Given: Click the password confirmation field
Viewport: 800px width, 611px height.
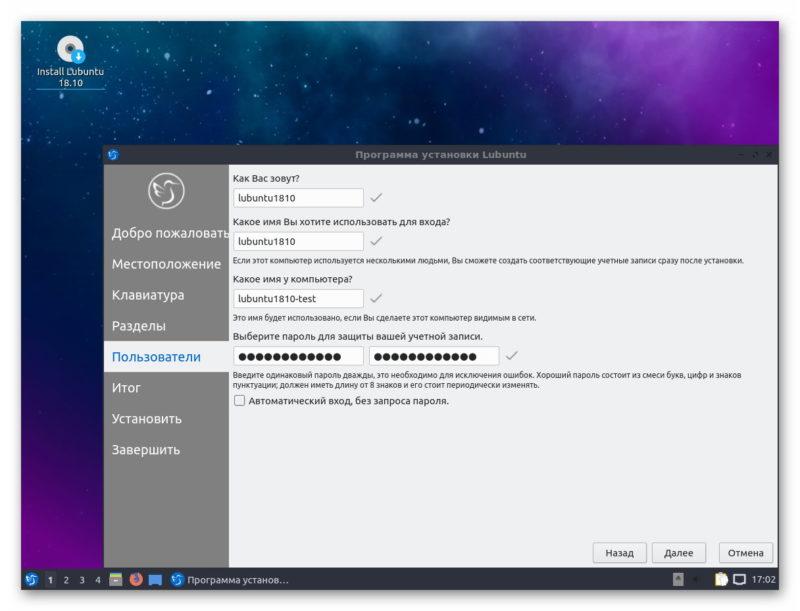Looking at the screenshot, I should (434, 356).
